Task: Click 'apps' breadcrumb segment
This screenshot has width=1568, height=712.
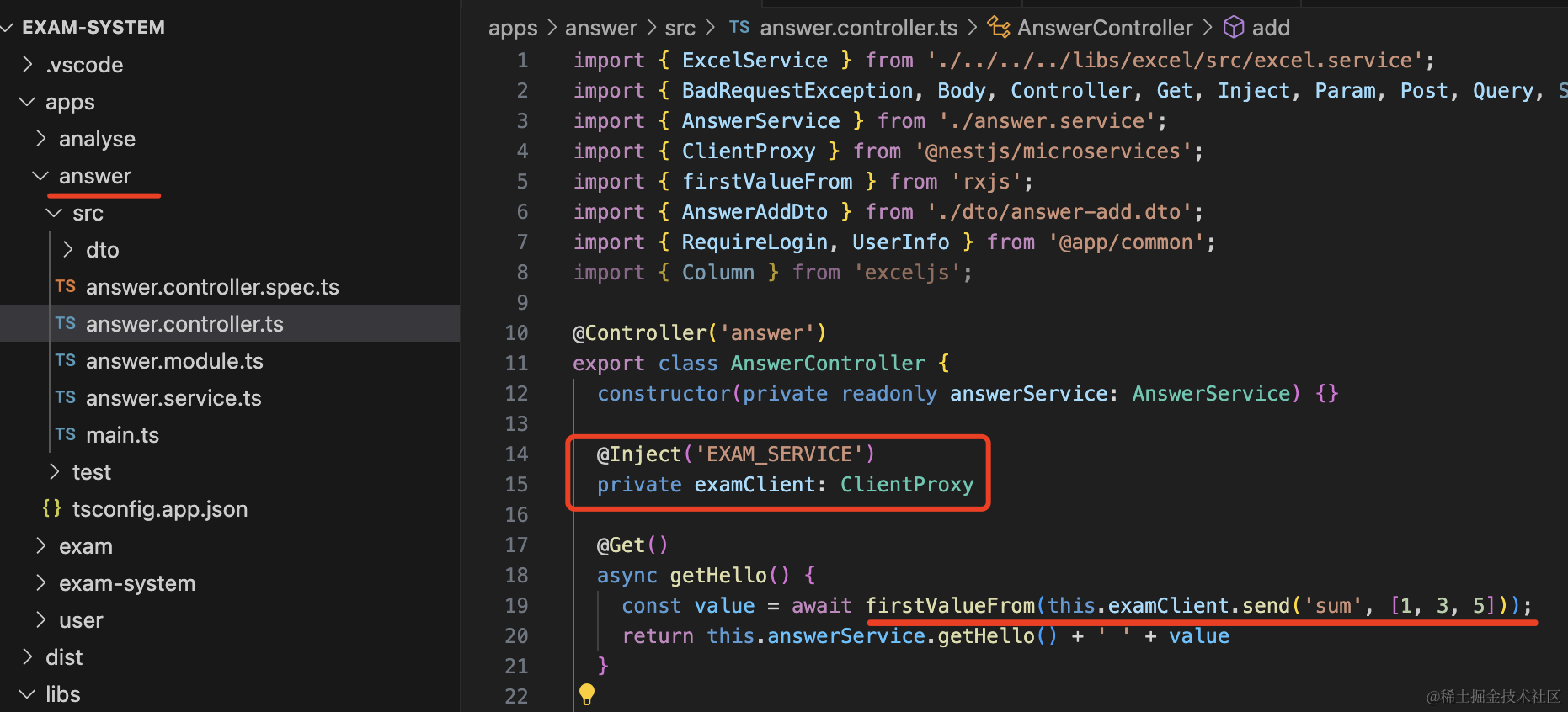Action: [512, 28]
